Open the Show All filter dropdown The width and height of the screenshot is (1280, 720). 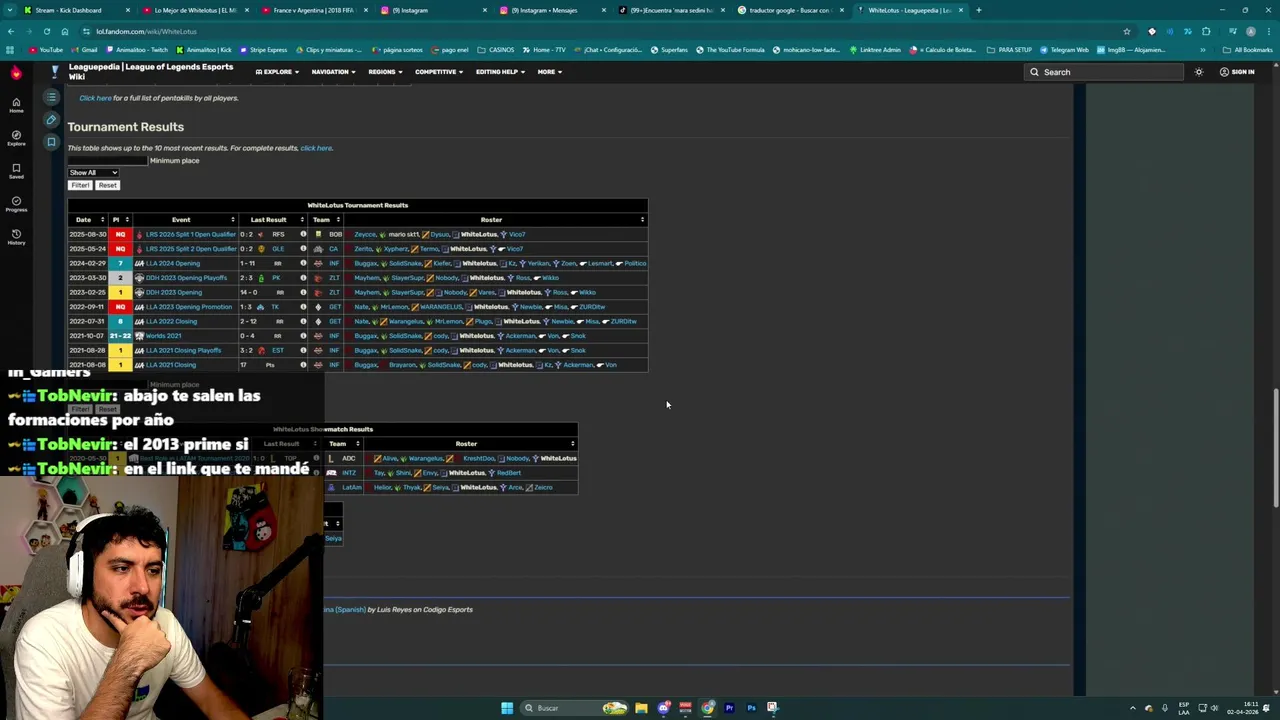pos(93,173)
